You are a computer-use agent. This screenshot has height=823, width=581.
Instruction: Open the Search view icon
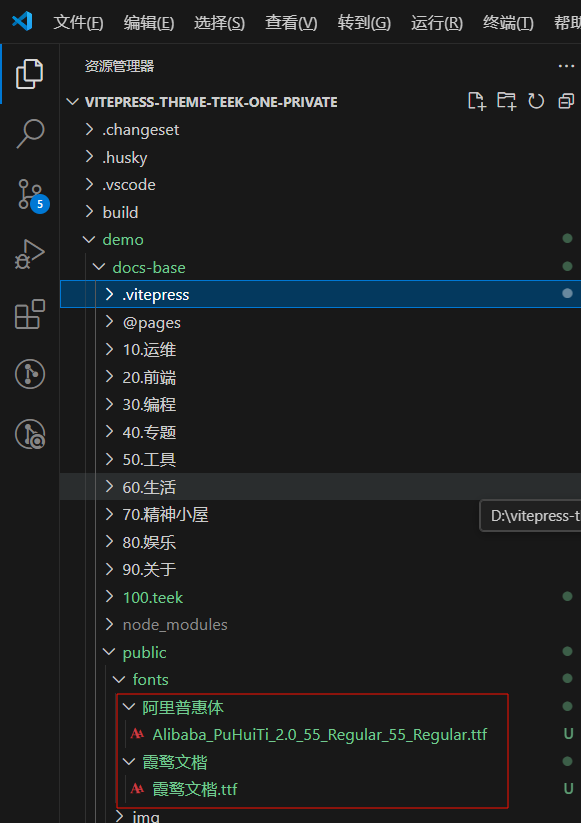[x=30, y=133]
